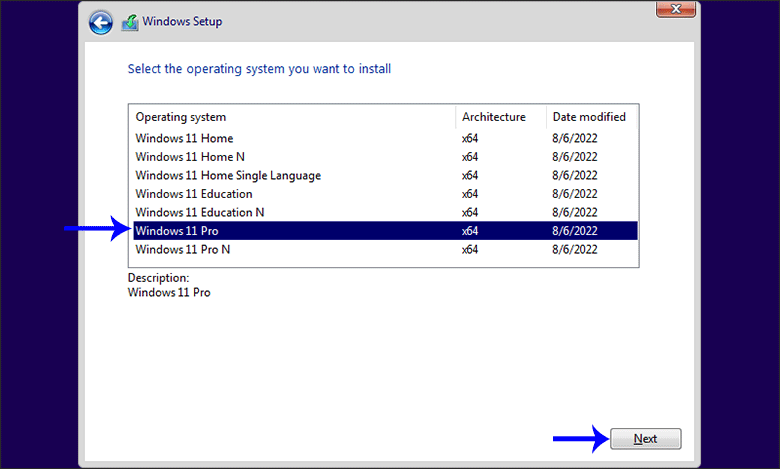This screenshot has height=469, width=780.
Task: Click the Windows Setup installer icon
Action: click(130, 22)
